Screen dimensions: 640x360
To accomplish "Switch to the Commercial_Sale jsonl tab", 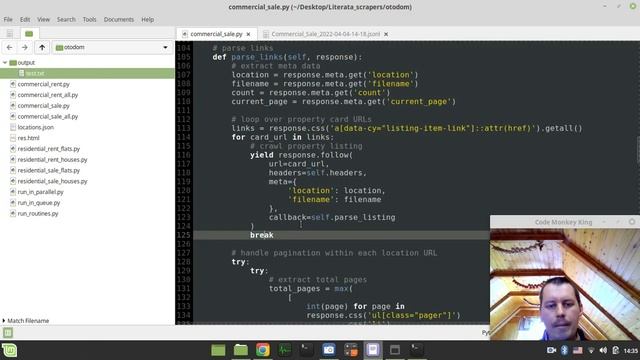I will point(325,34).
